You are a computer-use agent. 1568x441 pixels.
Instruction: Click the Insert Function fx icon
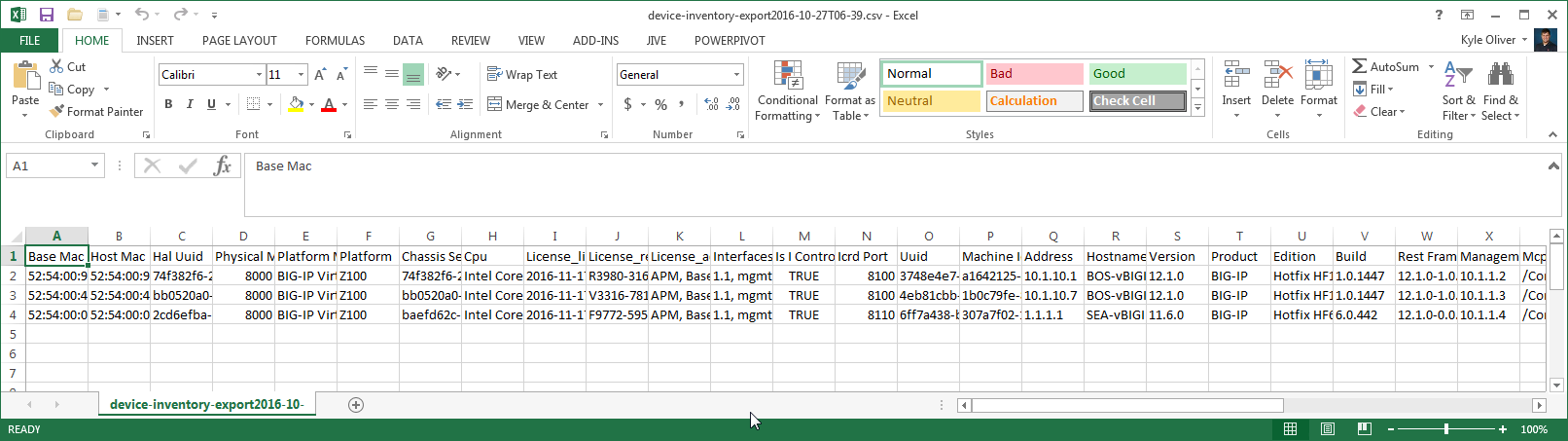coord(223,165)
